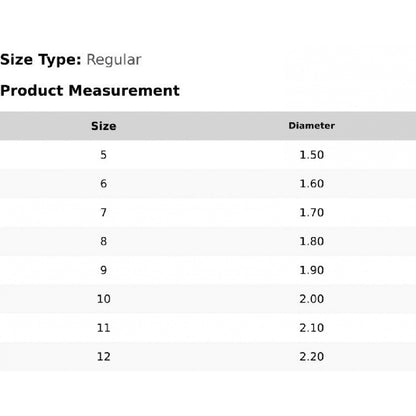
Task: Click the 1.80 diameter value
Action: pos(312,241)
